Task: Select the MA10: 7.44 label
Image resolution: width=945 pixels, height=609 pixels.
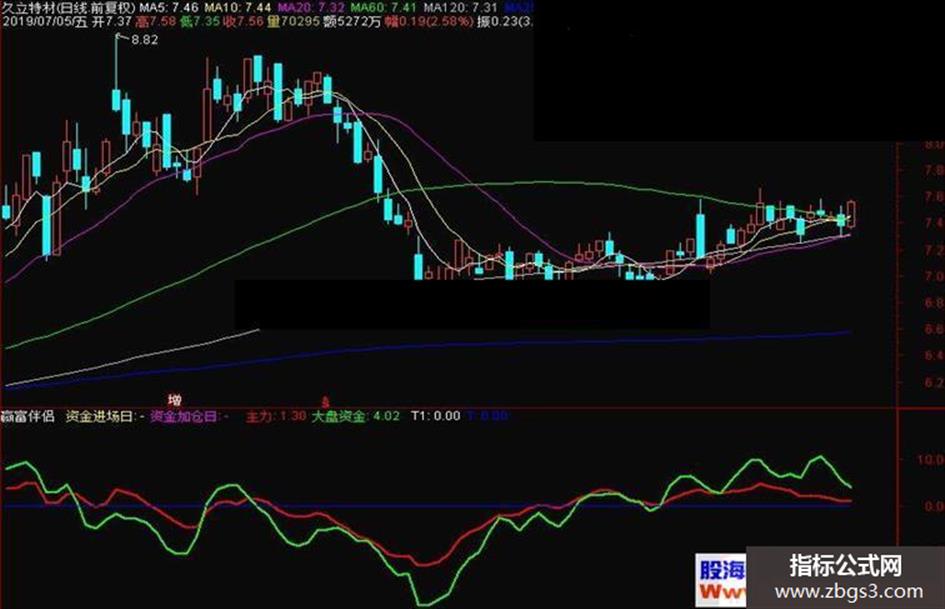Action: (x=237, y=7)
